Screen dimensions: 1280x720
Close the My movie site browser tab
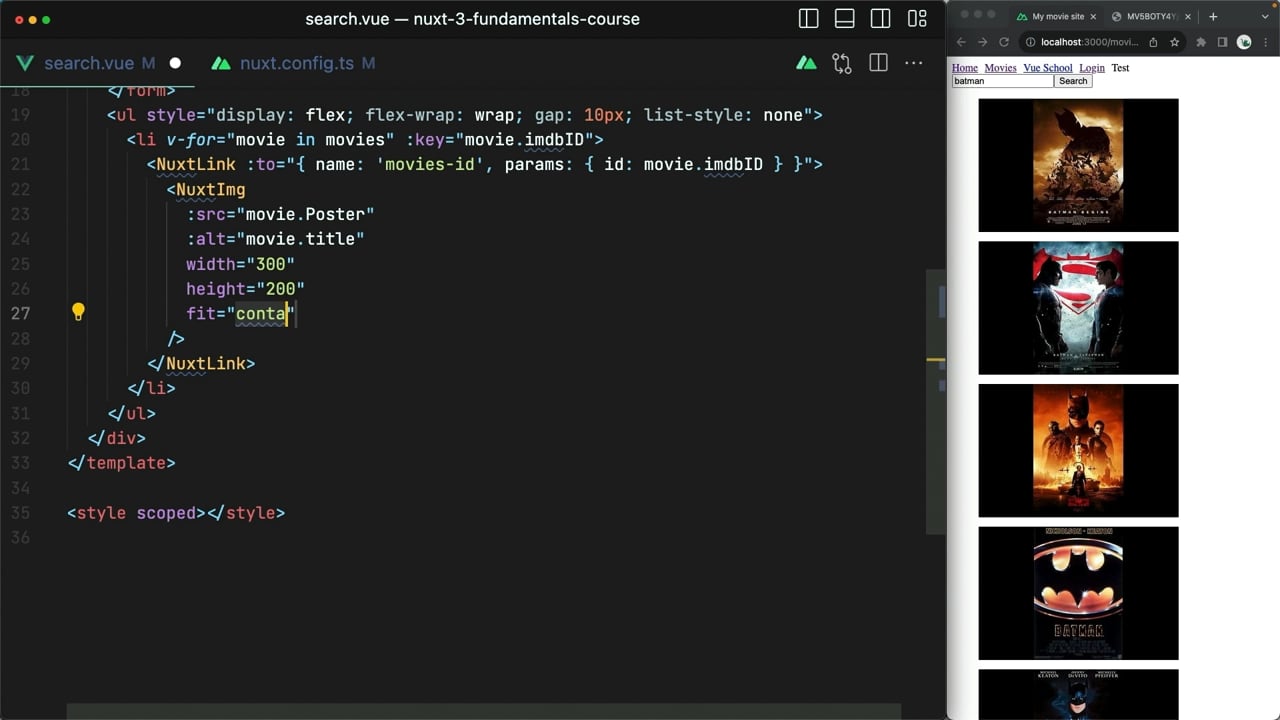tap(1093, 16)
